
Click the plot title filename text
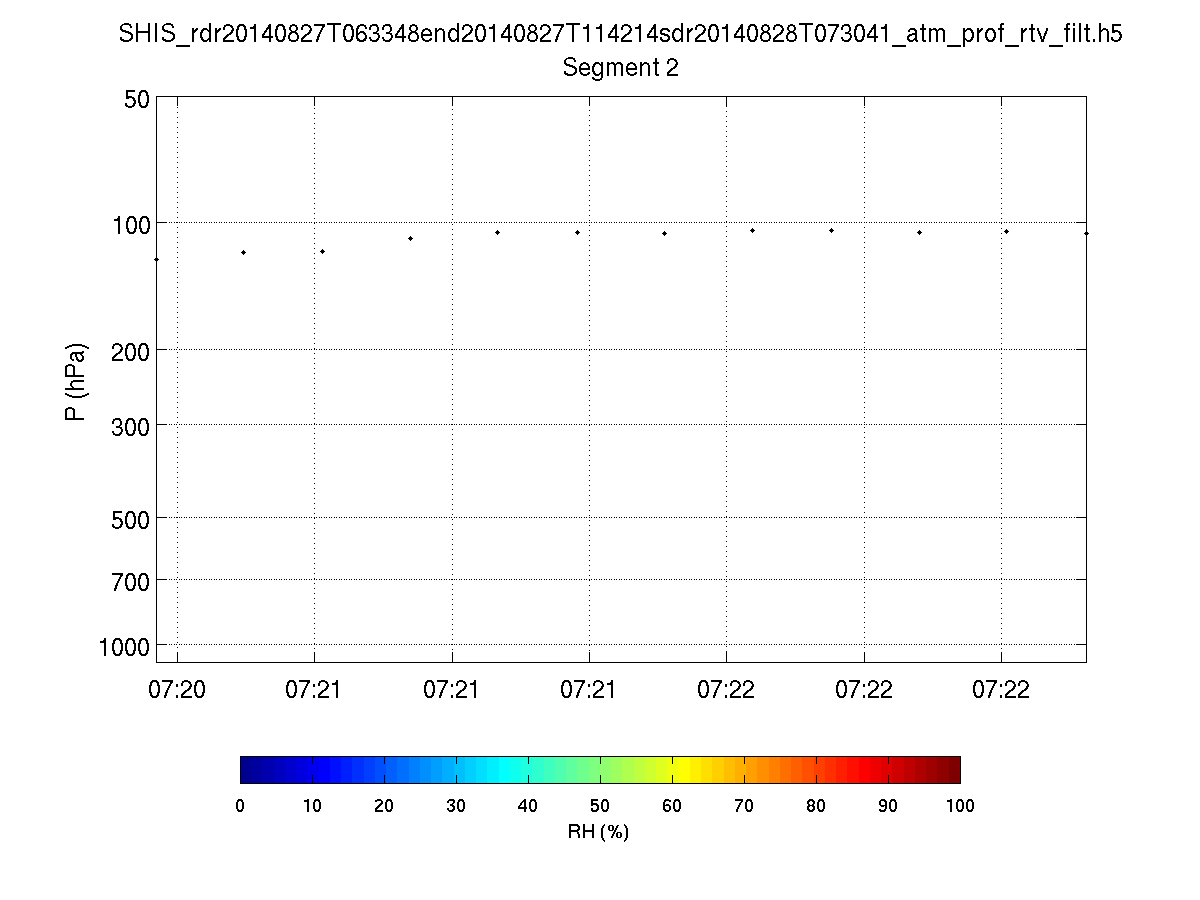coord(620,34)
